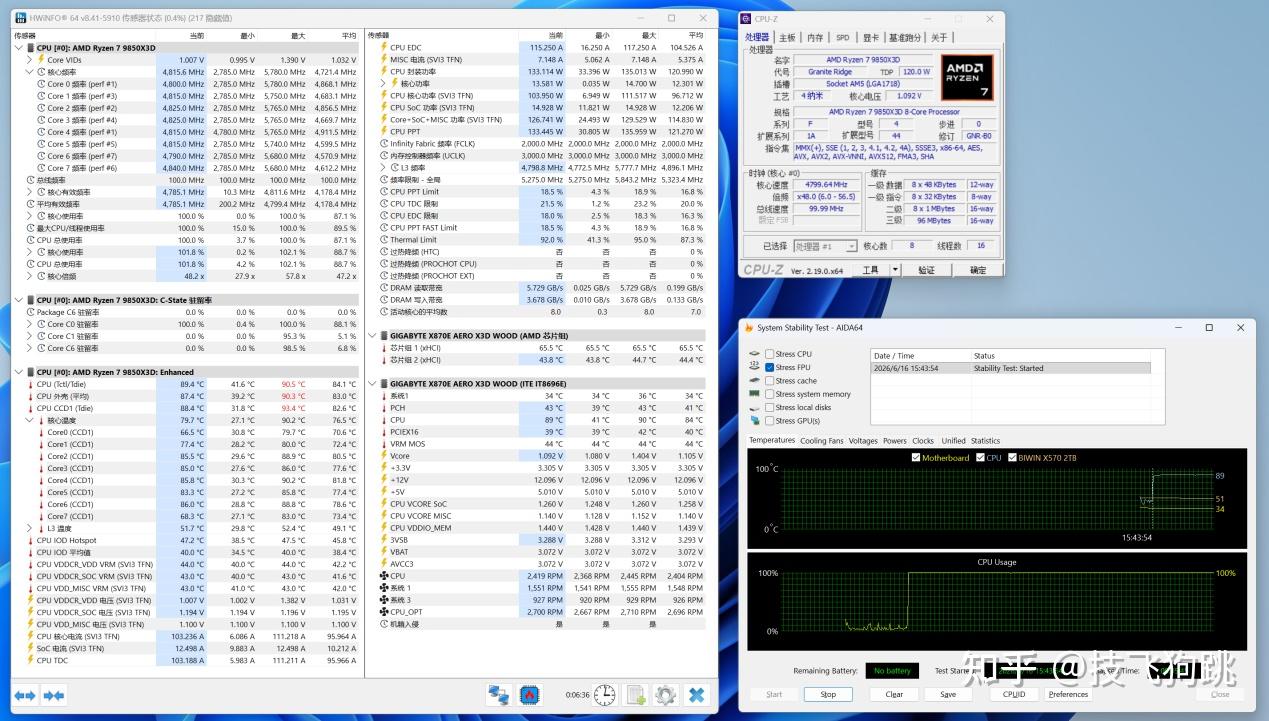Click thermometer icon beside CPU (Tctl/Tdie) row
The height and width of the screenshot is (721, 1269).
pos(30,384)
